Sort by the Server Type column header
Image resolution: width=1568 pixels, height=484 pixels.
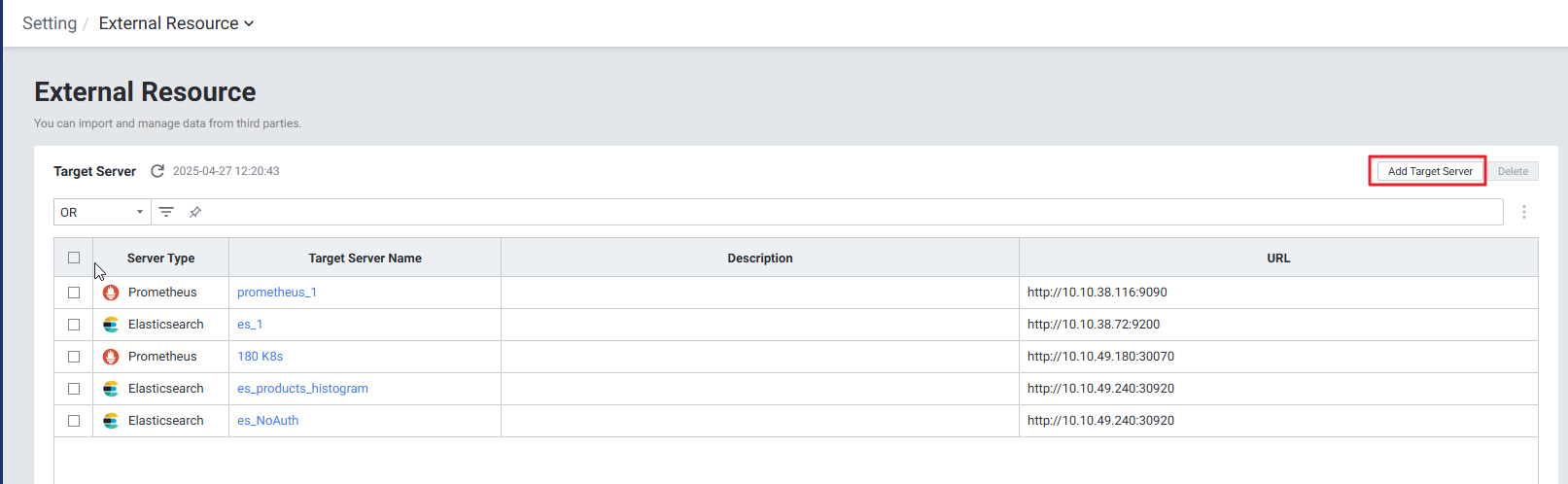tap(160, 259)
